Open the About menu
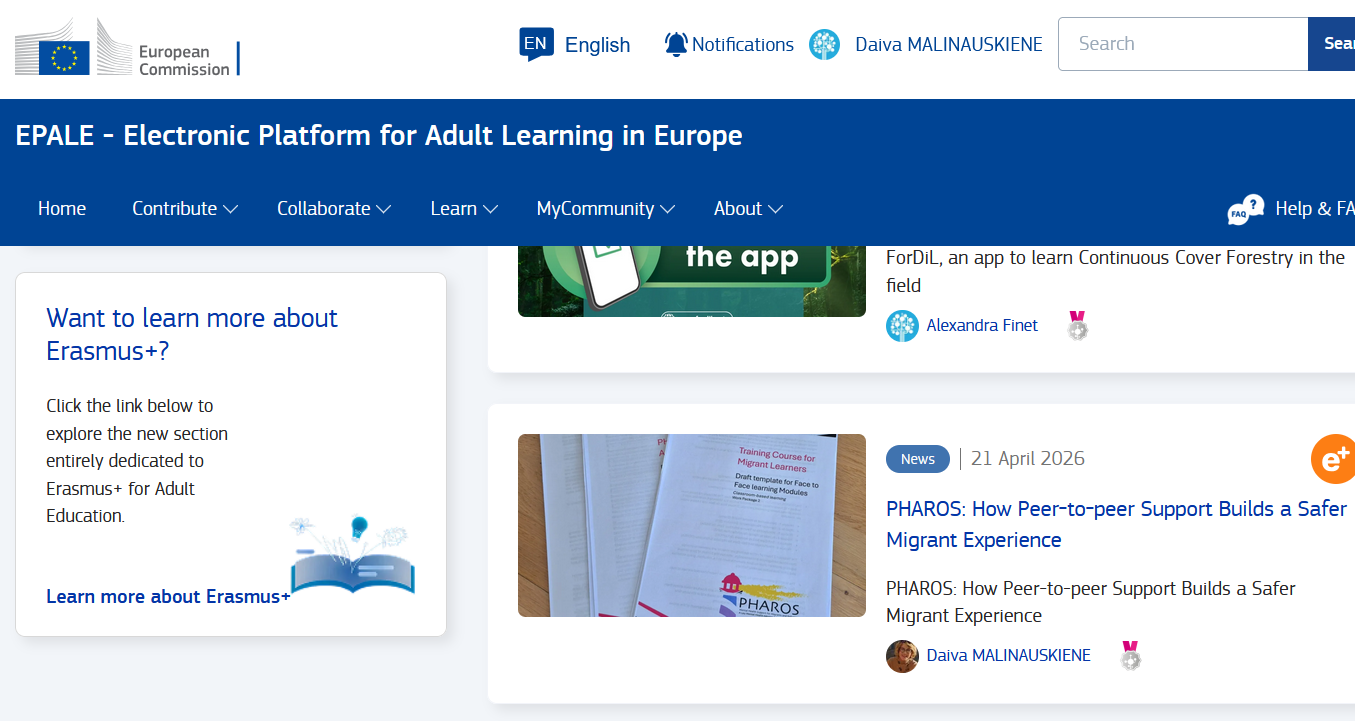This screenshot has width=1355, height=721. click(x=748, y=208)
